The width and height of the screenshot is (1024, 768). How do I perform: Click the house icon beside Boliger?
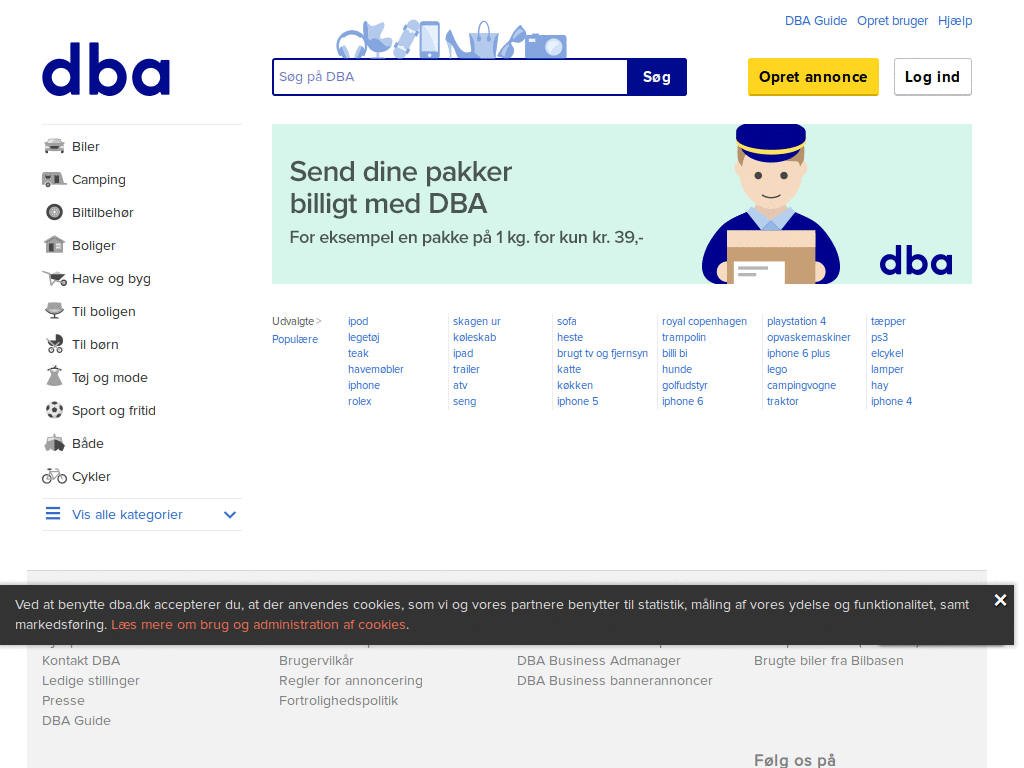click(54, 245)
